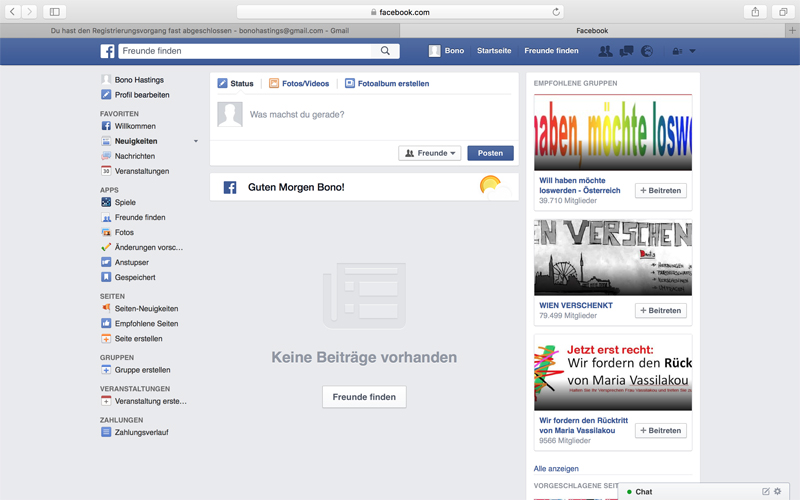Select Fotoalbum erstellen composer tab

pyautogui.click(x=387, y=83)
